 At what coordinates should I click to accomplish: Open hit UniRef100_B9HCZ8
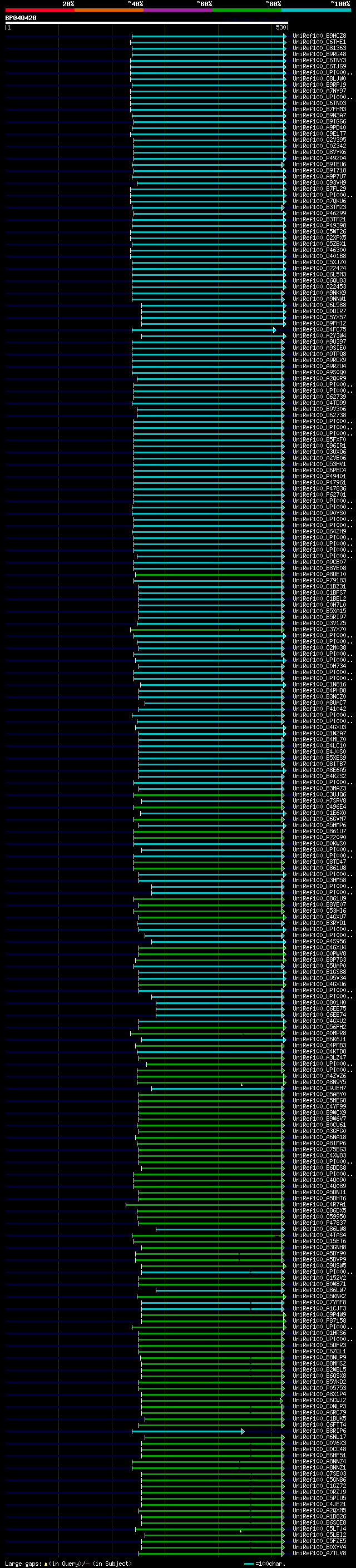[319, 36]
